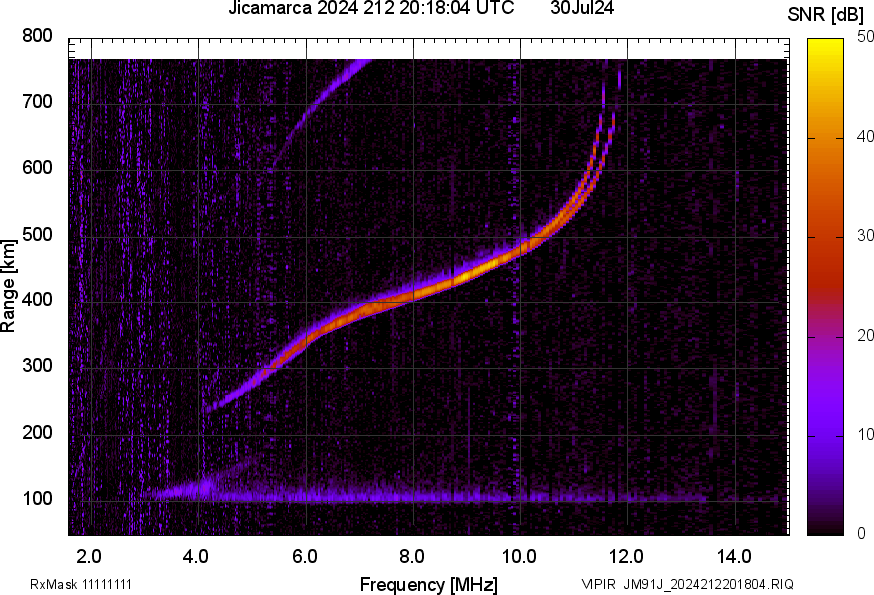Click the title 'Jicamarca 2024 212 20:18:04 UTC'
The height and width of the screenshot is (595, 874).
coord(371,8)
